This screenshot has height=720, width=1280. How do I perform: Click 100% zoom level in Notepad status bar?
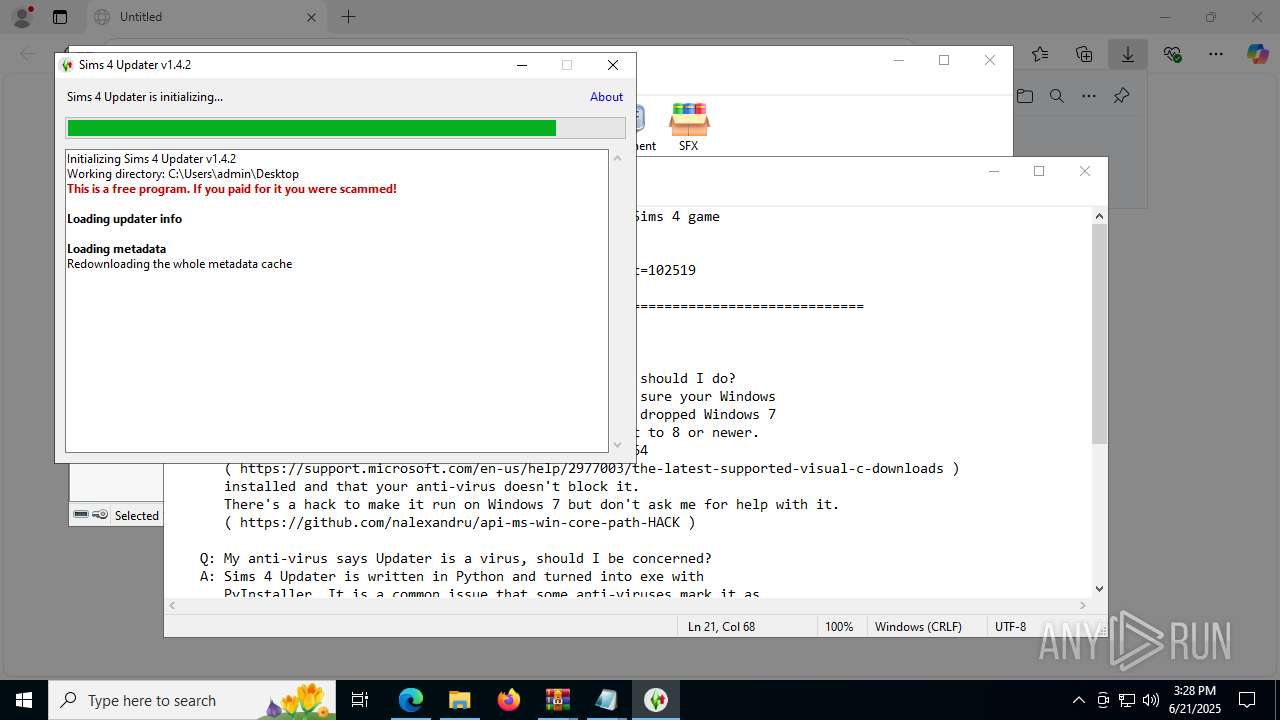coord(839,627)
